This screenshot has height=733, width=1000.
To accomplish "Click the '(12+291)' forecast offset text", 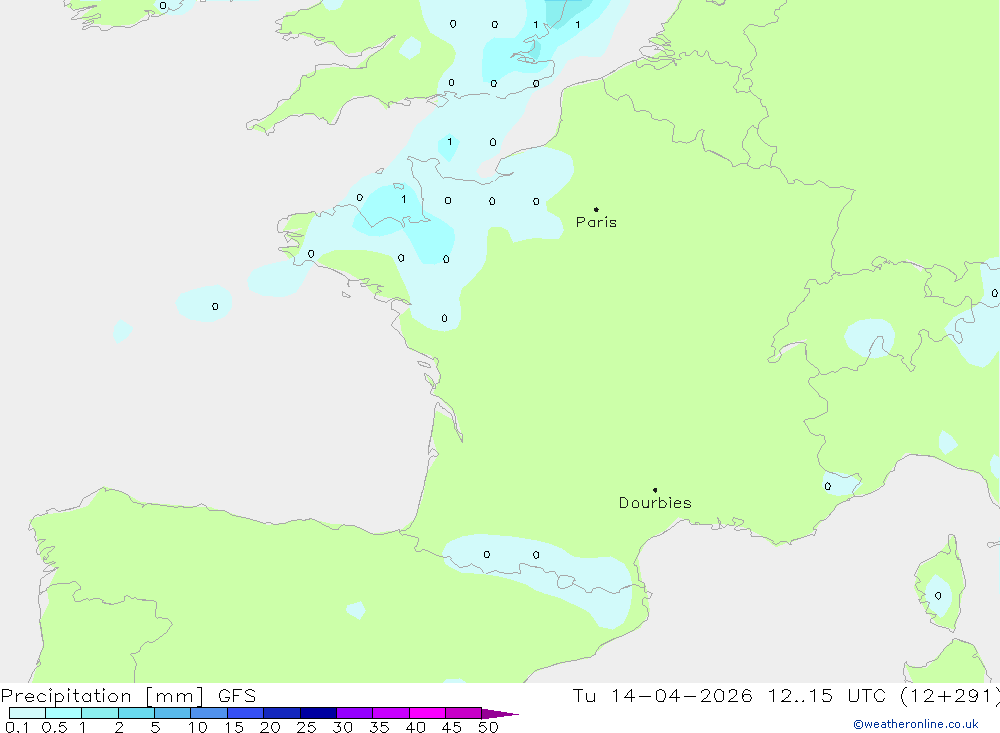I will 950,695.
